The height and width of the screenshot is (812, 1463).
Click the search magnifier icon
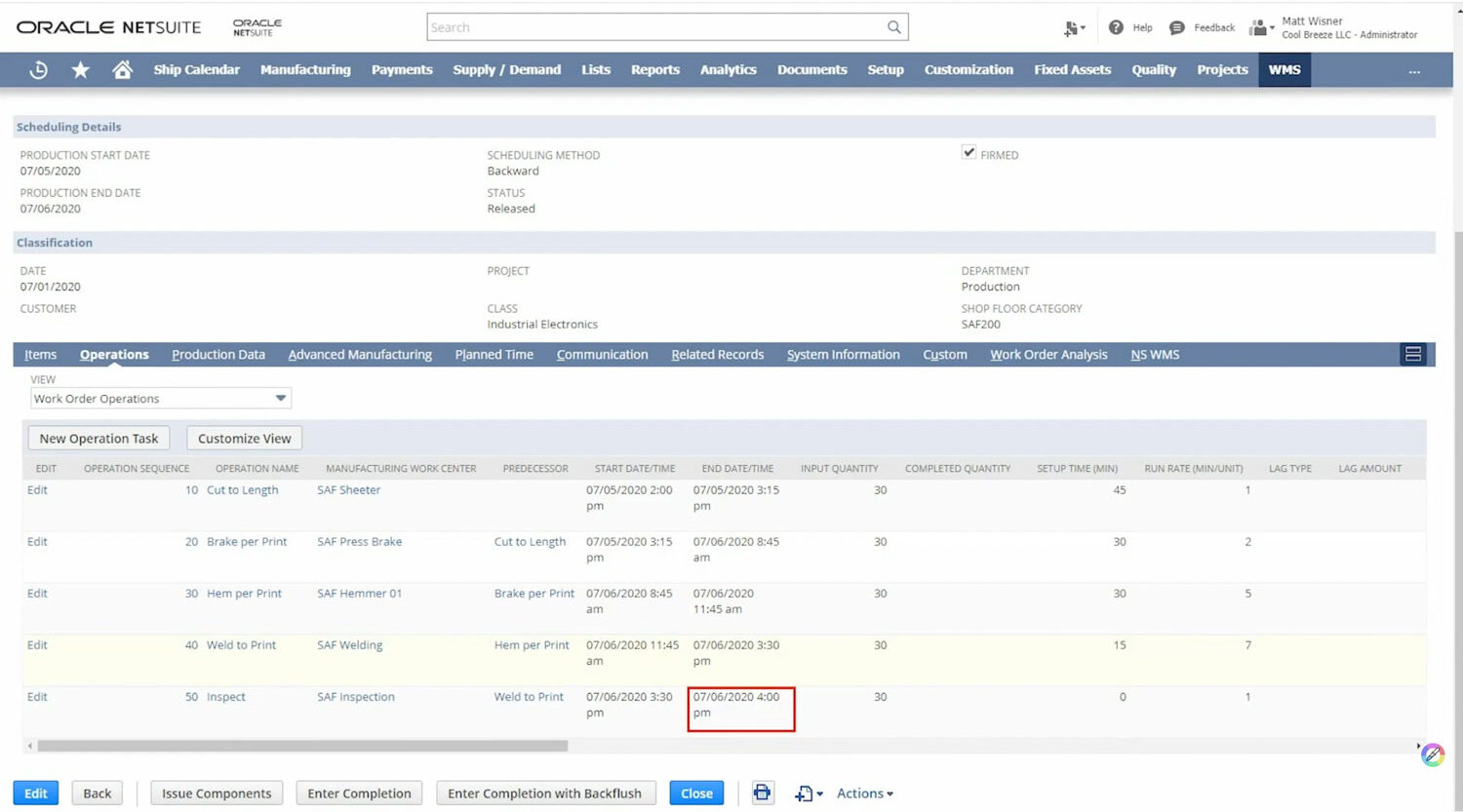point(893,27)
